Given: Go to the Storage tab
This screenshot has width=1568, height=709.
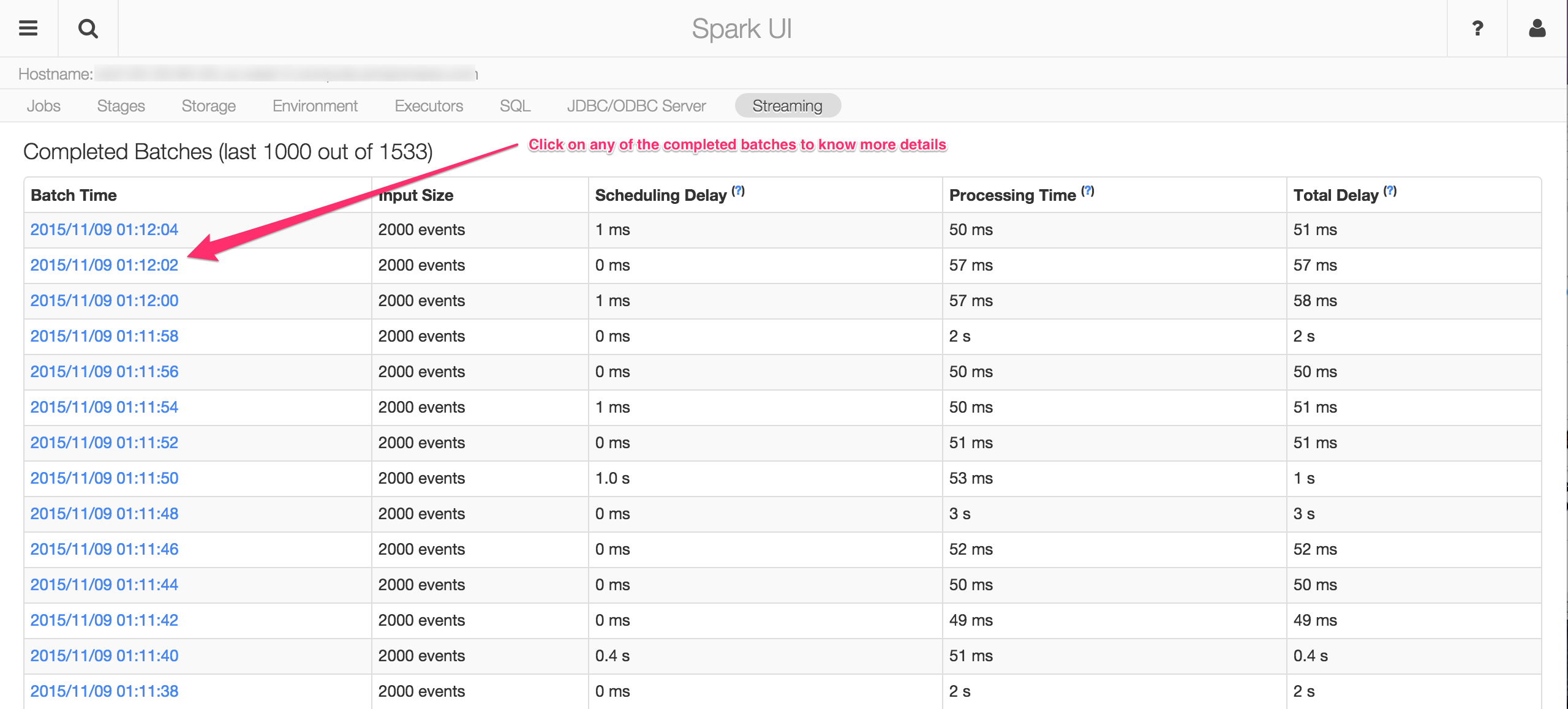Looking at the screenshot, I should pyautogui.click(x=208, y=106).
